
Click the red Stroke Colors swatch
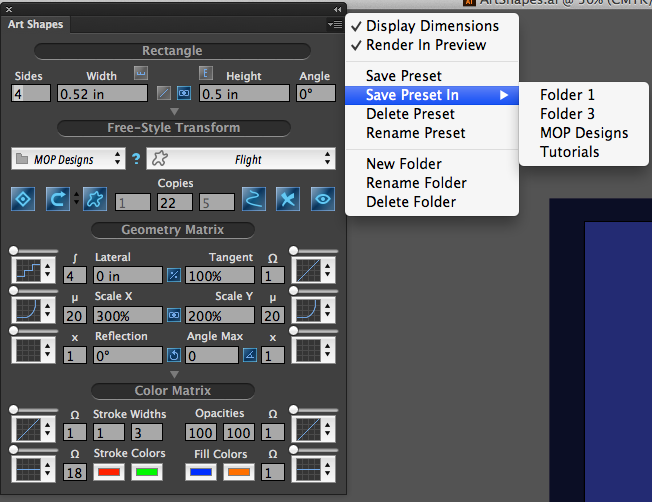pyautogui.click(x=109, y=472)
